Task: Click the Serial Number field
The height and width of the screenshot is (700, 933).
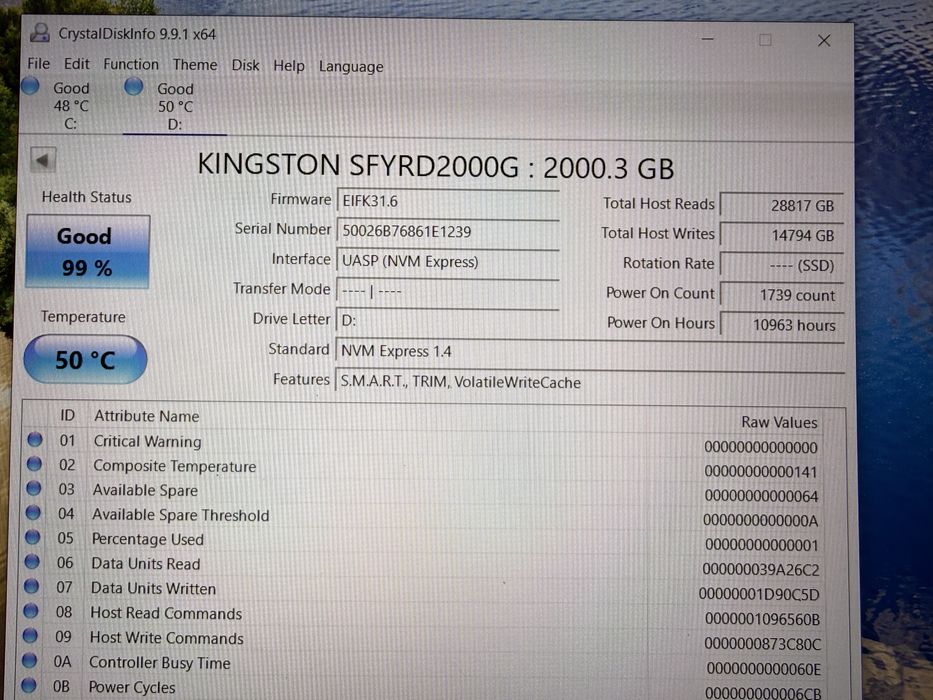Action: coord(447,231)
